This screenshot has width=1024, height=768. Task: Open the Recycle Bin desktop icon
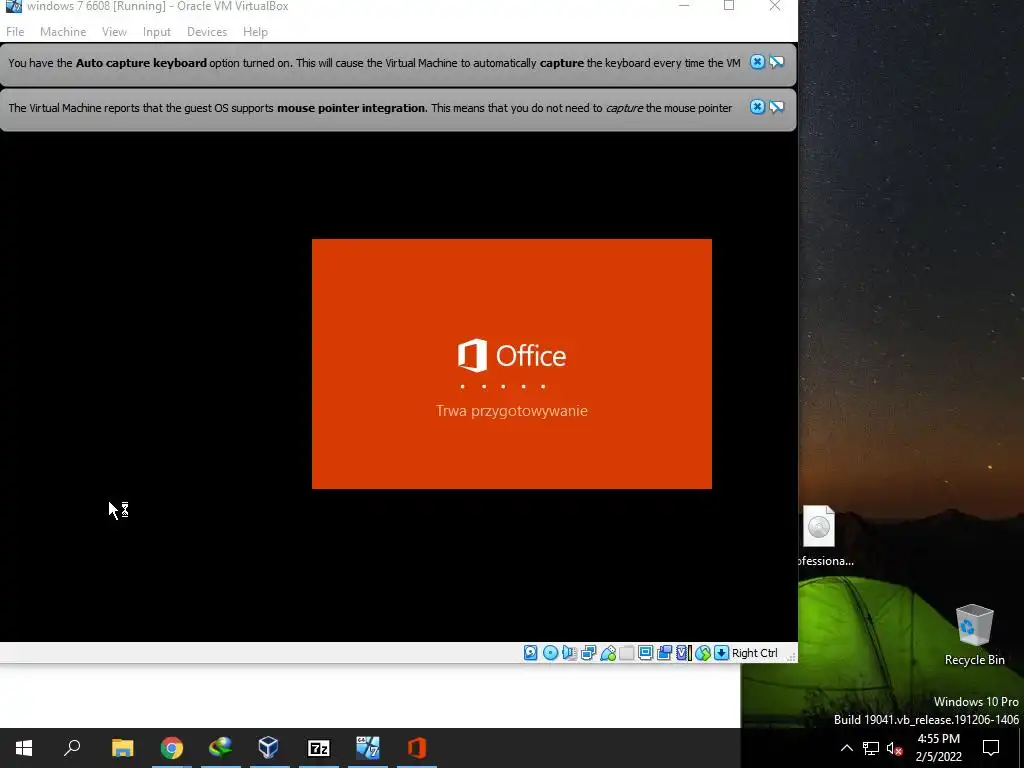(974, 635)
